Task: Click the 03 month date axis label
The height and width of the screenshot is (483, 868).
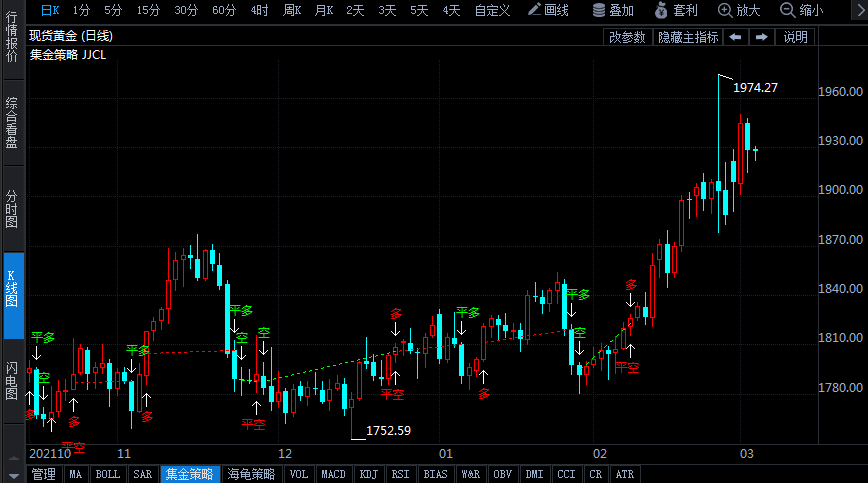Action: [747, 454]
